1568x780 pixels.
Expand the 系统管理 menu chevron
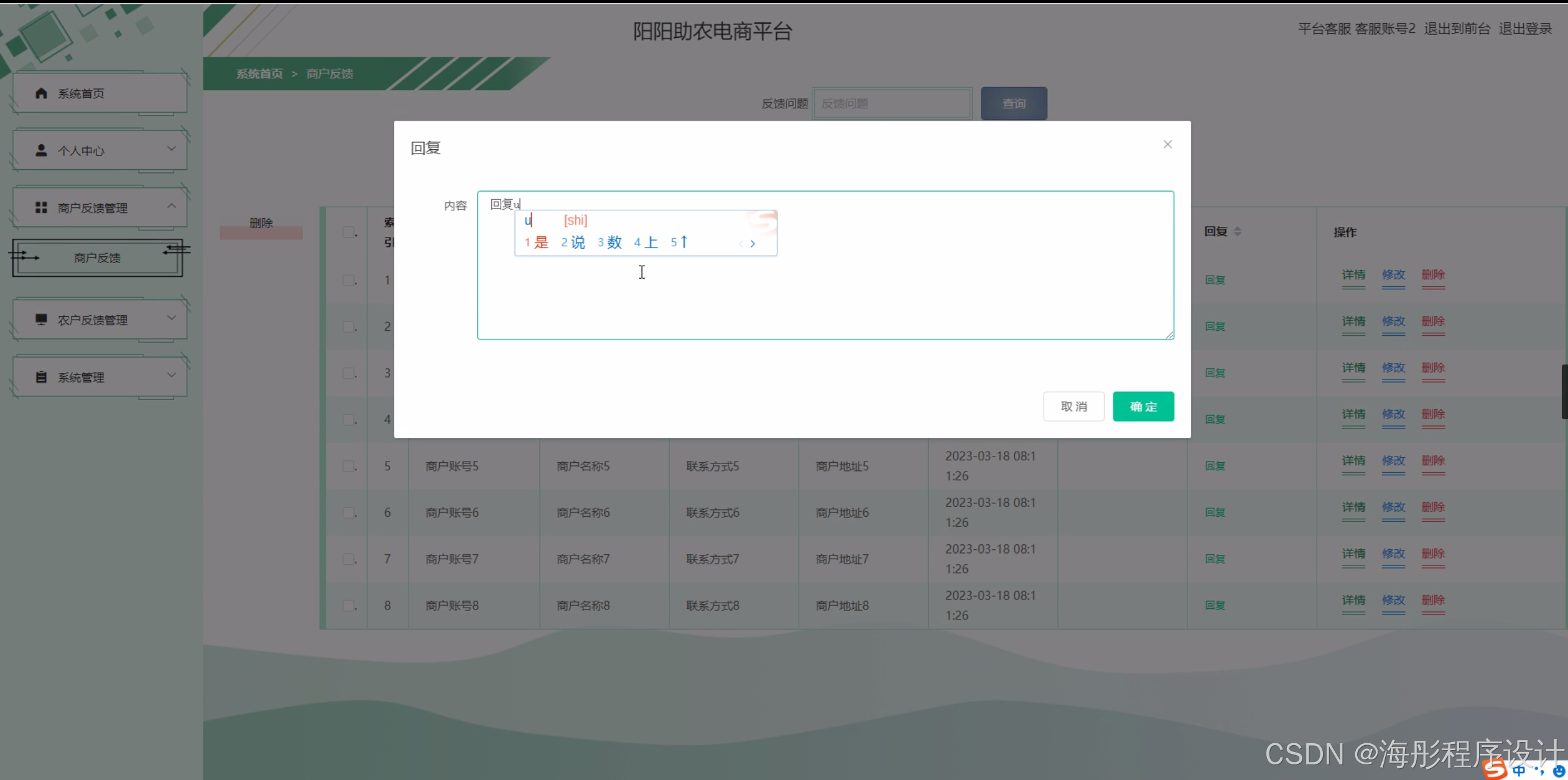(x=172, y=375)
